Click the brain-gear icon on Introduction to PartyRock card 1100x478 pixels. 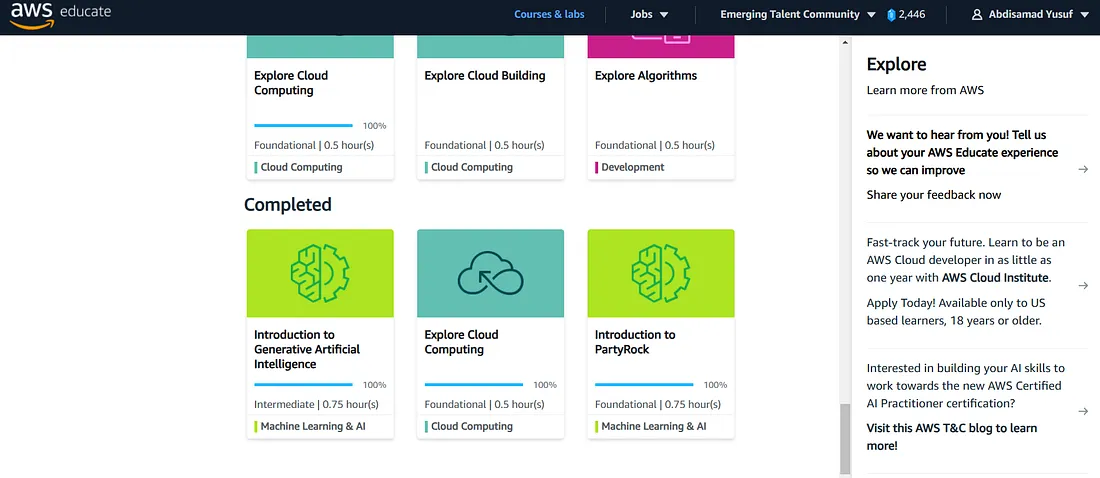click(x=661, y=273)
